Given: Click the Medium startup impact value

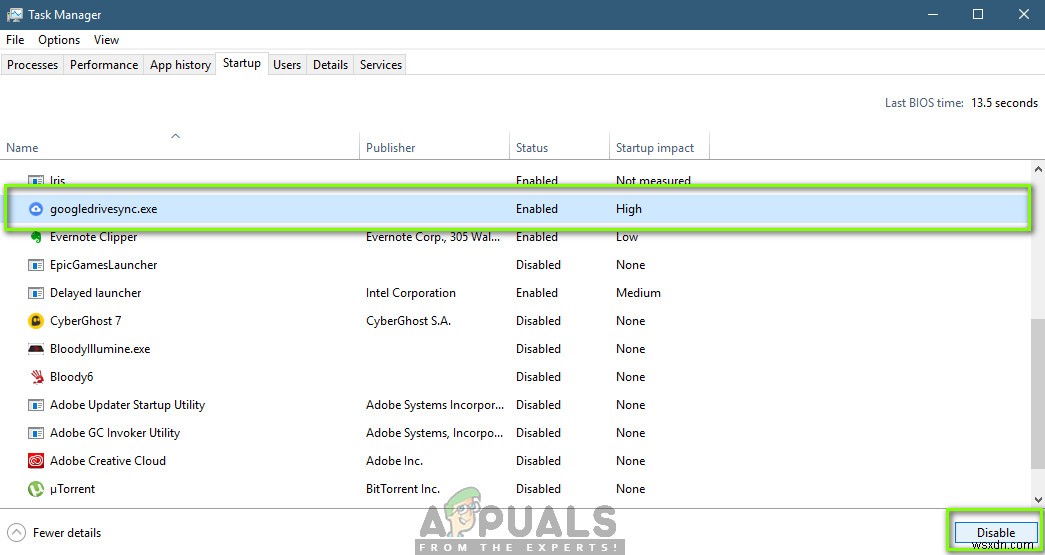Looking at the screenshot, I should point(638,292).
